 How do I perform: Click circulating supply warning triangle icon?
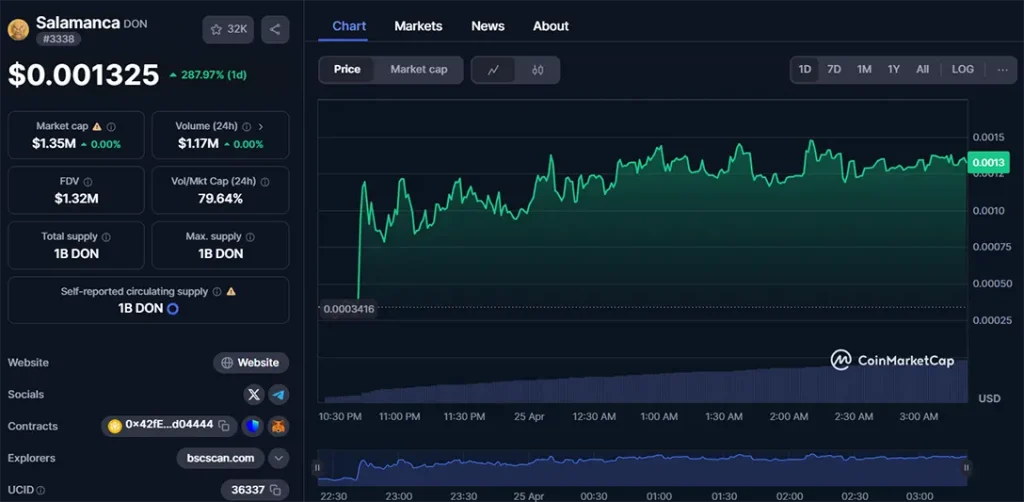pos(231,292)
